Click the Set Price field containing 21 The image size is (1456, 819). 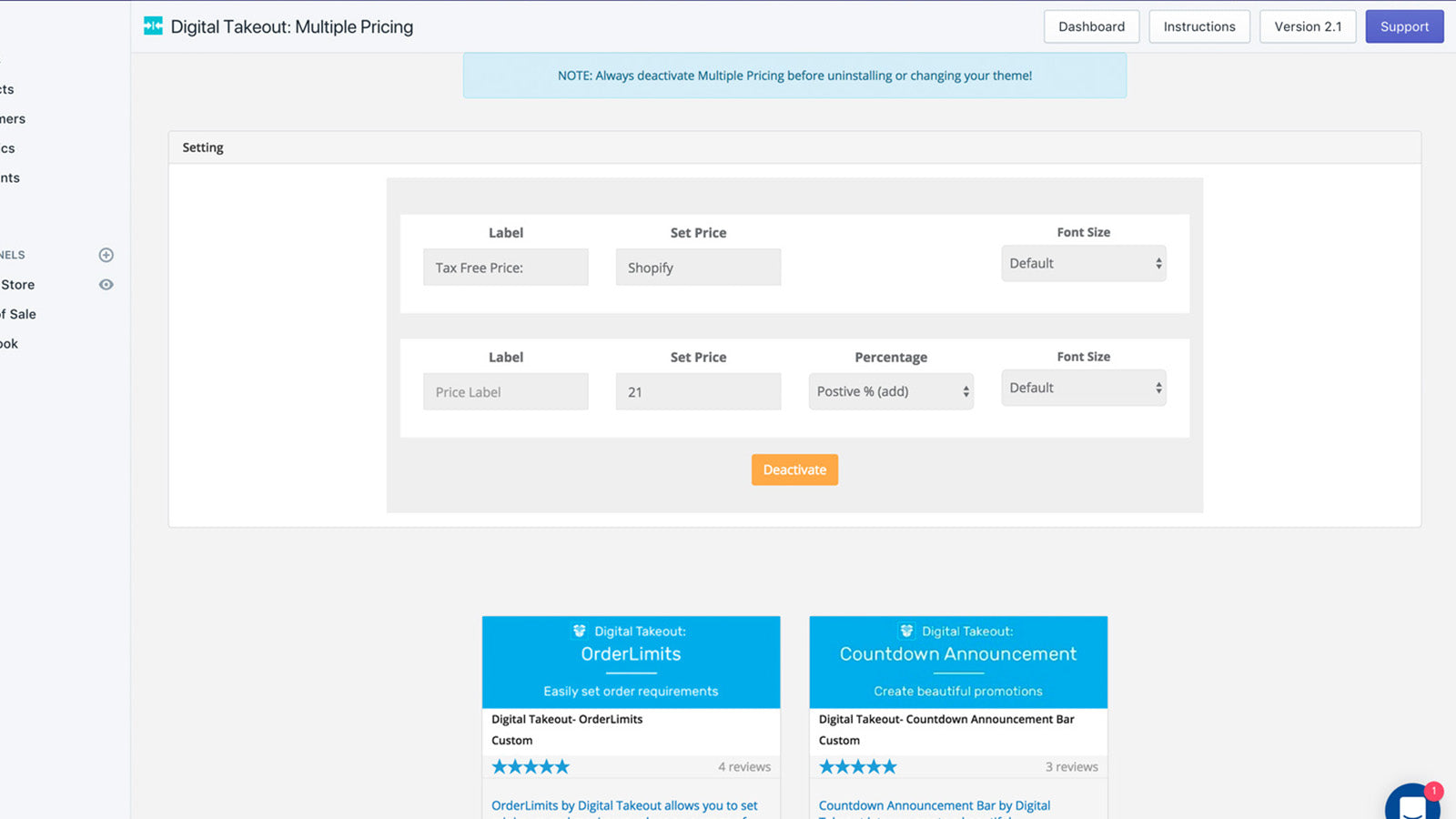point(697,392)
